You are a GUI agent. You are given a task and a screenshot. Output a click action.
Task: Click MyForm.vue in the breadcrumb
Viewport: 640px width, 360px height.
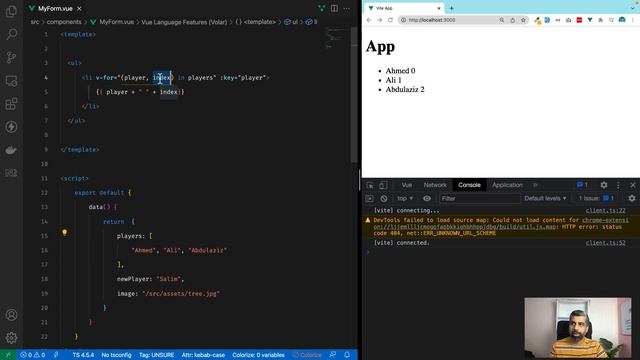click(x=112, y=22)
